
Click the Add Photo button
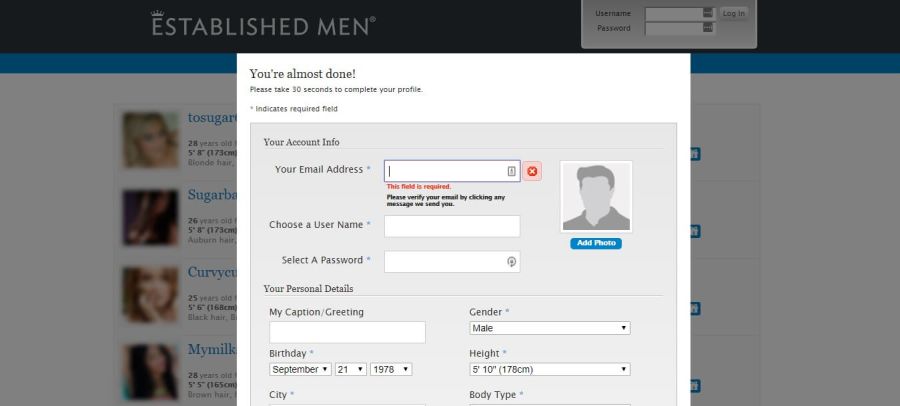596,243
